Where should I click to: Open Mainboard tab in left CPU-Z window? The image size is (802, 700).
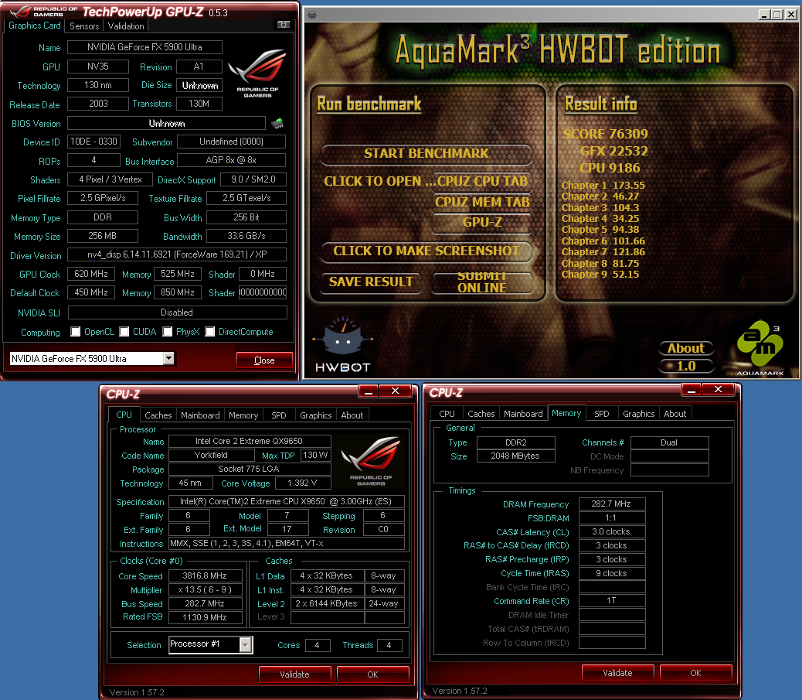200,415
